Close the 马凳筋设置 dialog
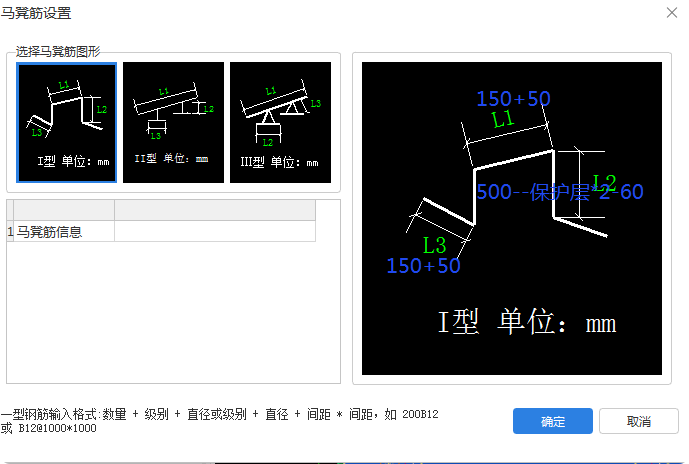Screen dimensions: 689x464 (672, 13)
